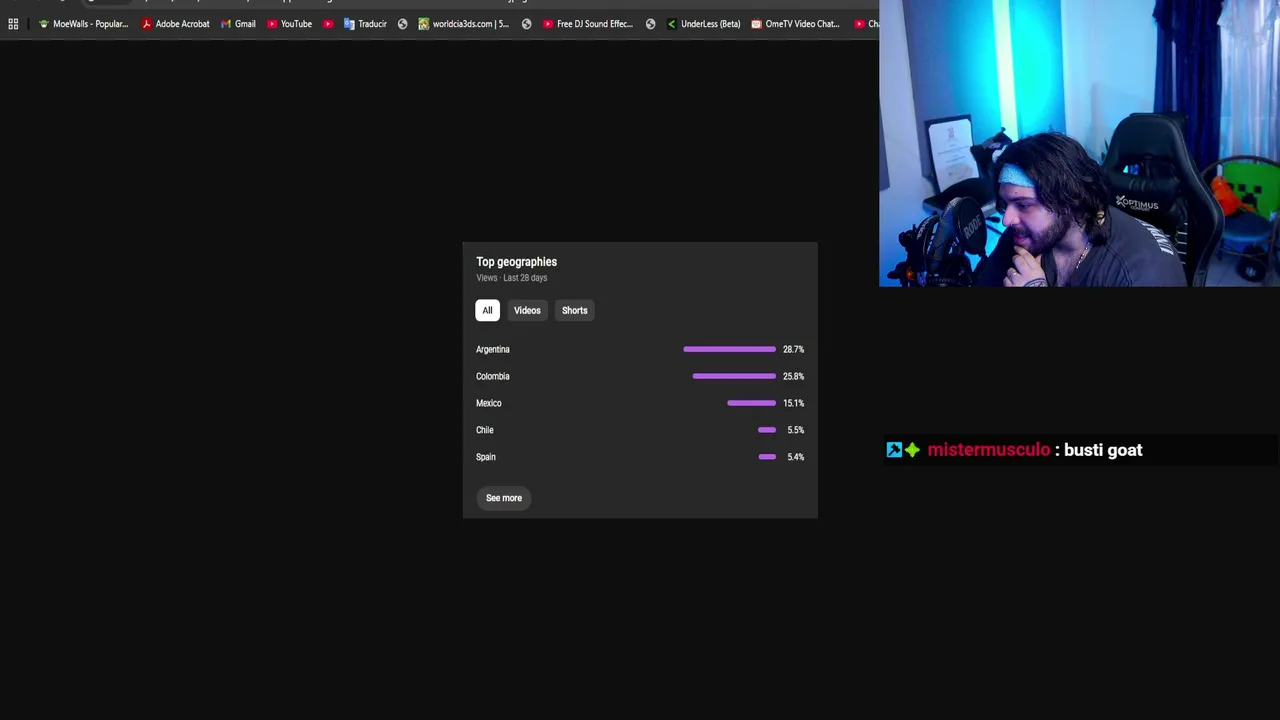Click the 25.8% value

793,376
